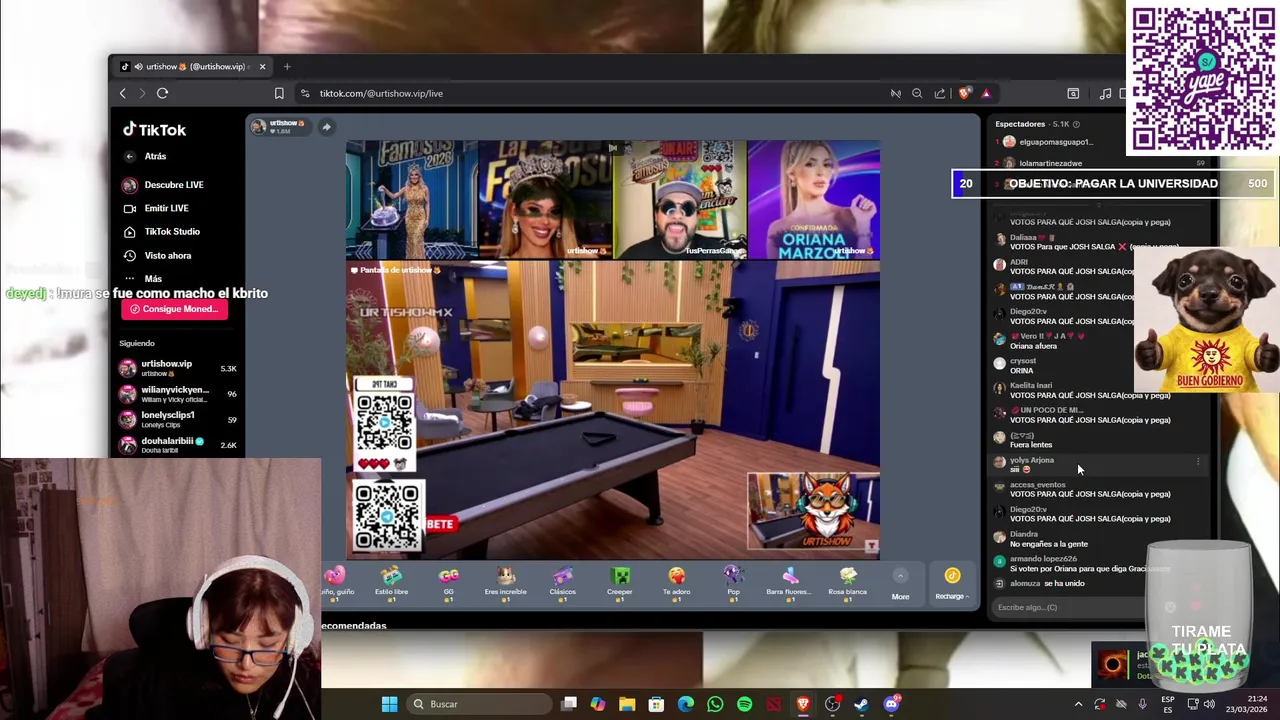
Task: Open Brave Shields icon
Action: coord(964,93)
